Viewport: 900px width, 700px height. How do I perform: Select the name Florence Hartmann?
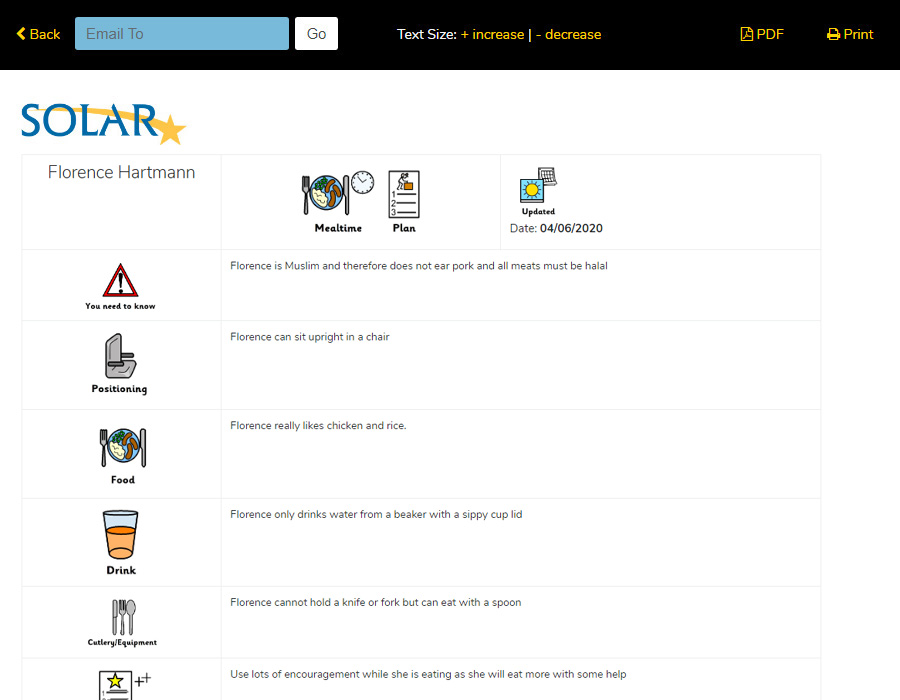(120, 171)
